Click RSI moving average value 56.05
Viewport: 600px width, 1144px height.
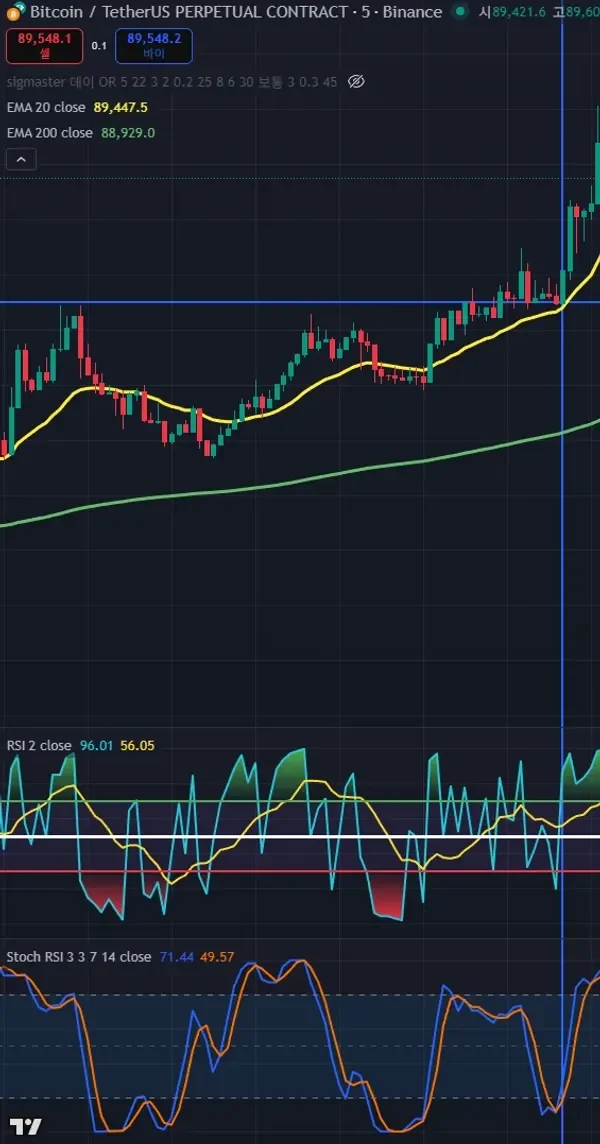coord(137,746)
